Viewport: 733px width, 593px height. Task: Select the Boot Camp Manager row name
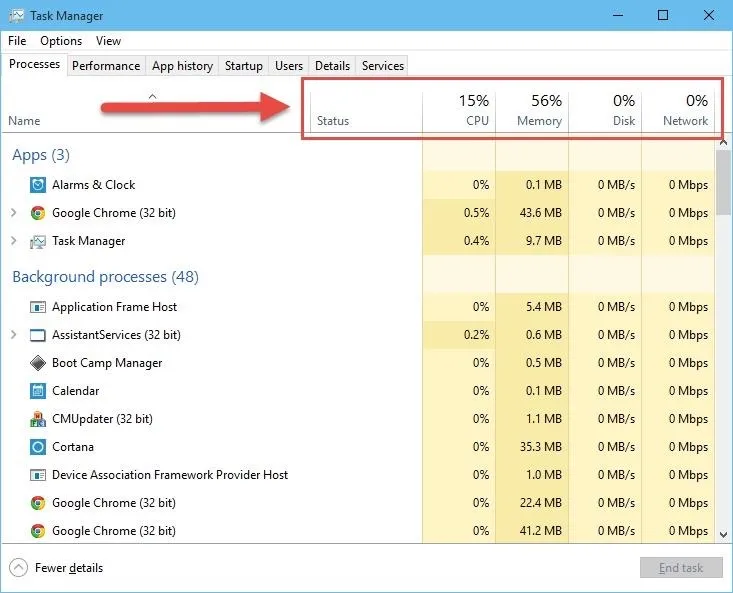point(107,363)
